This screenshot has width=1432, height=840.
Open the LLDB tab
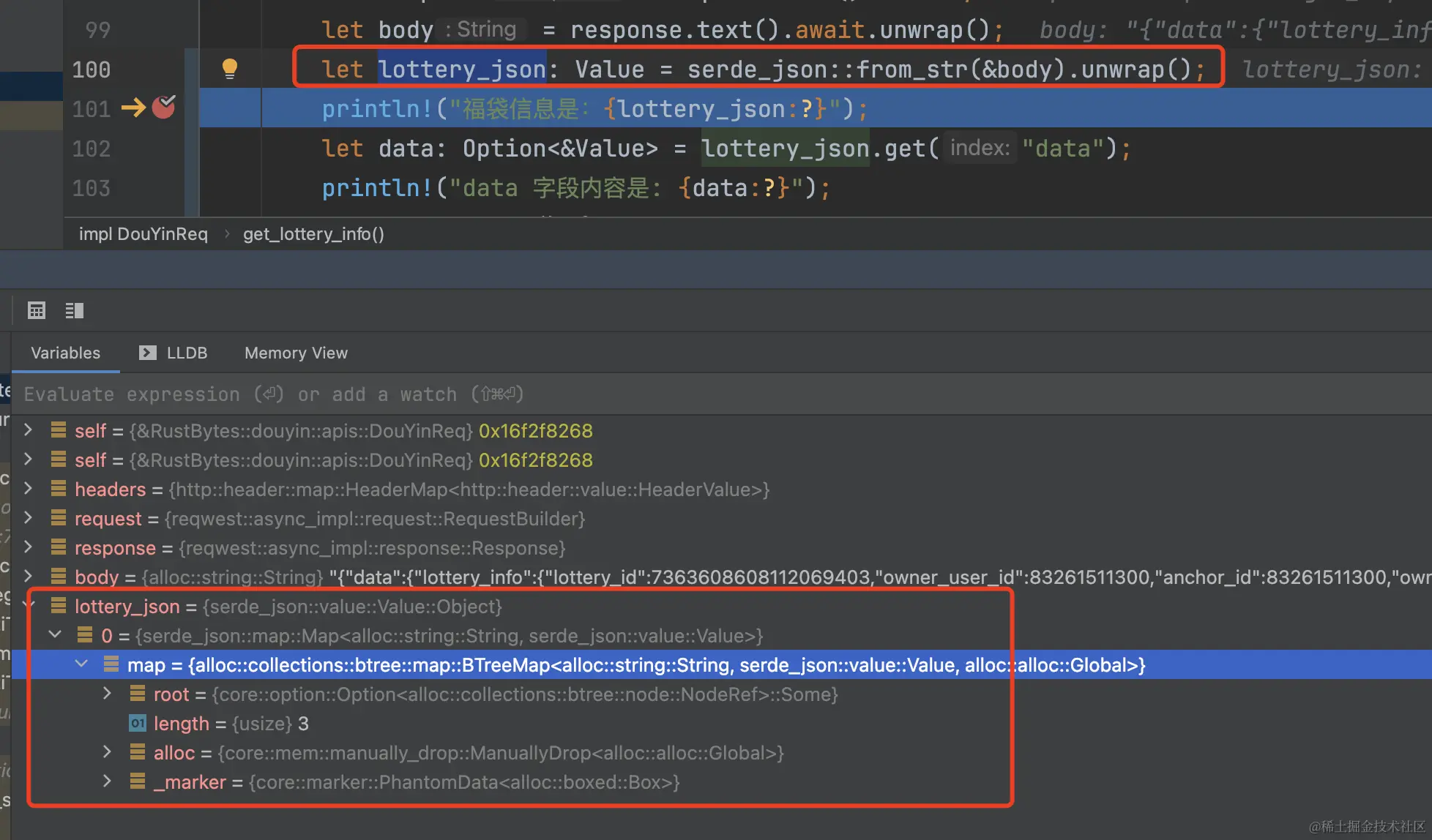187,353
